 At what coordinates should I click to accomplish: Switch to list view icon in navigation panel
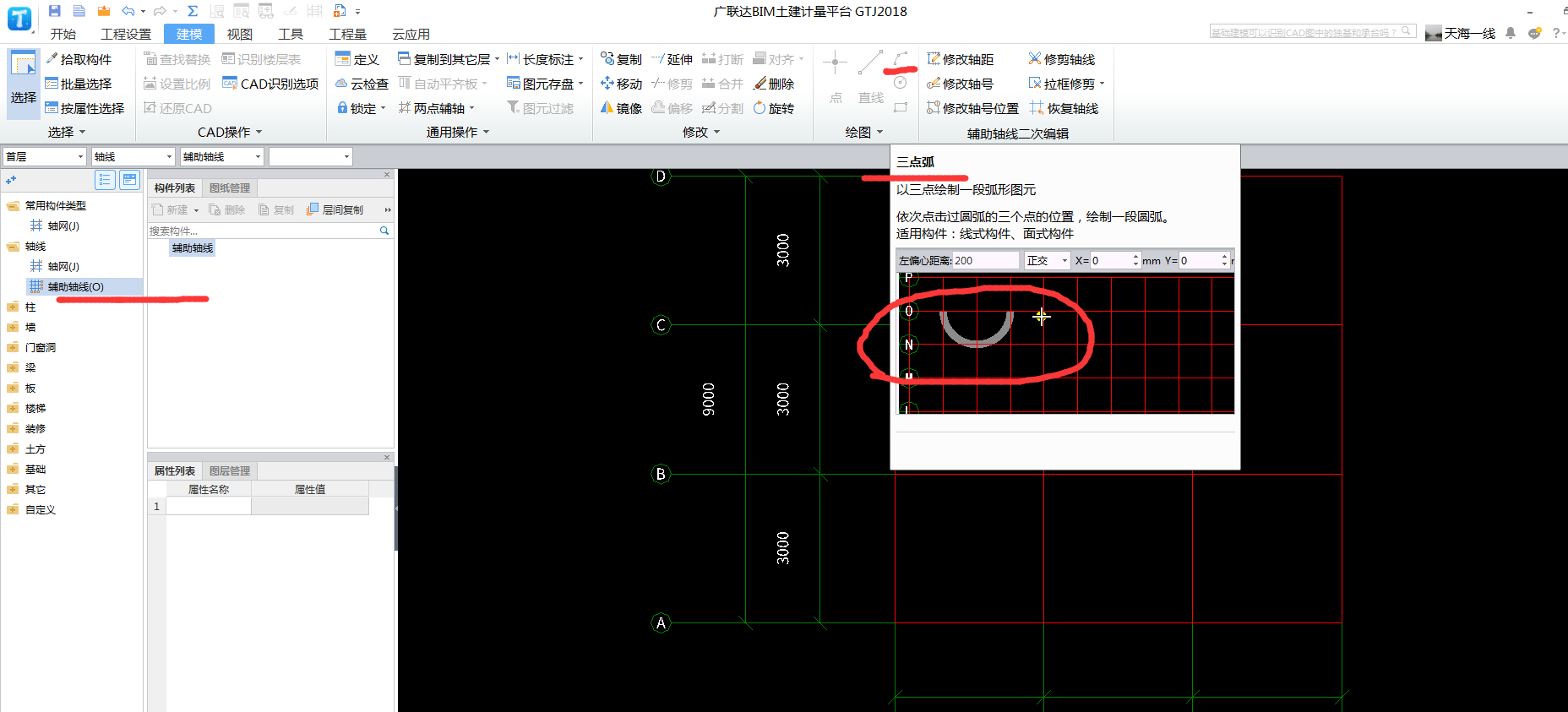105,179
